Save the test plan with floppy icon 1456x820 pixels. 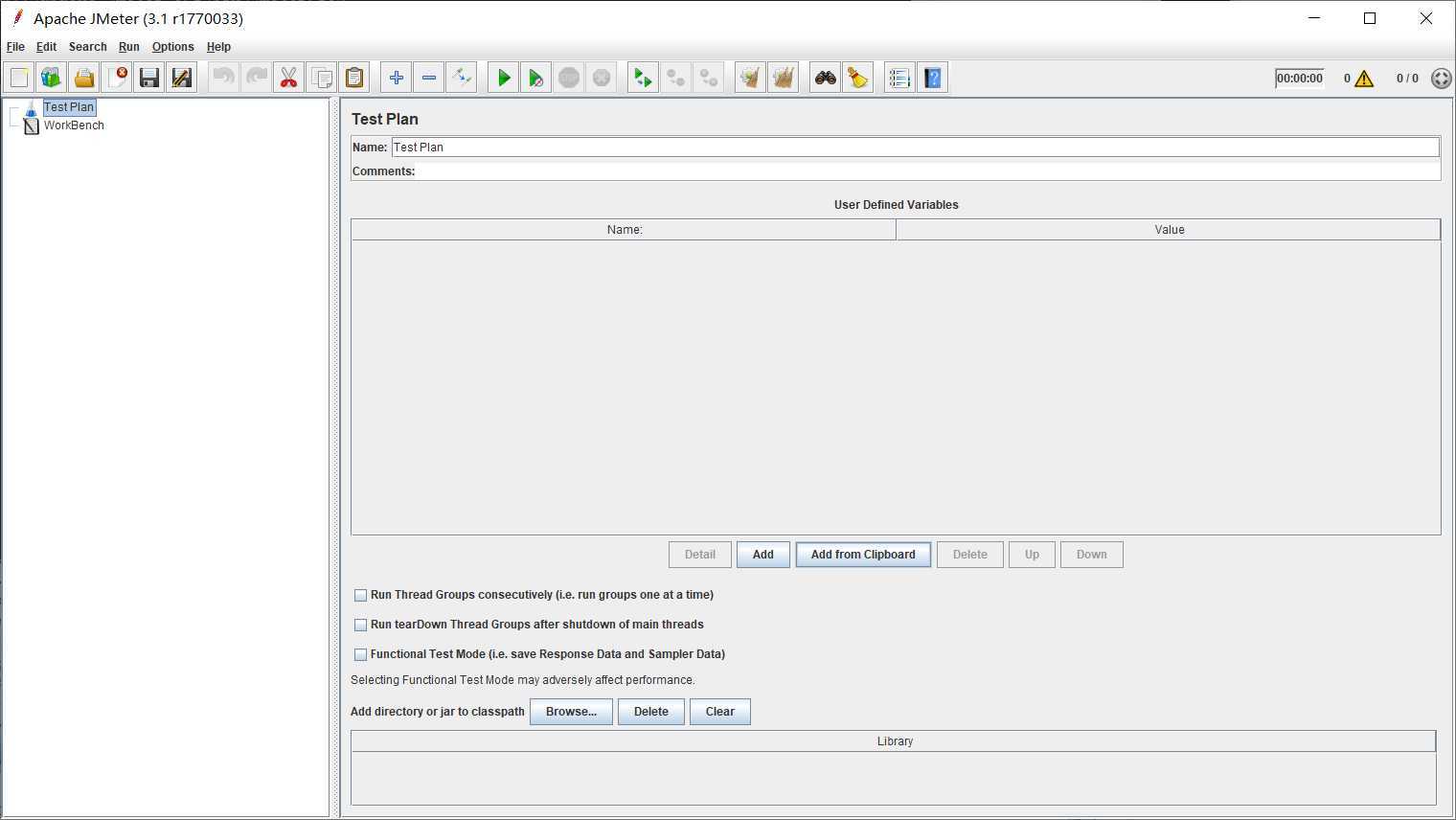pyautogui.click(x=149, y=78)
